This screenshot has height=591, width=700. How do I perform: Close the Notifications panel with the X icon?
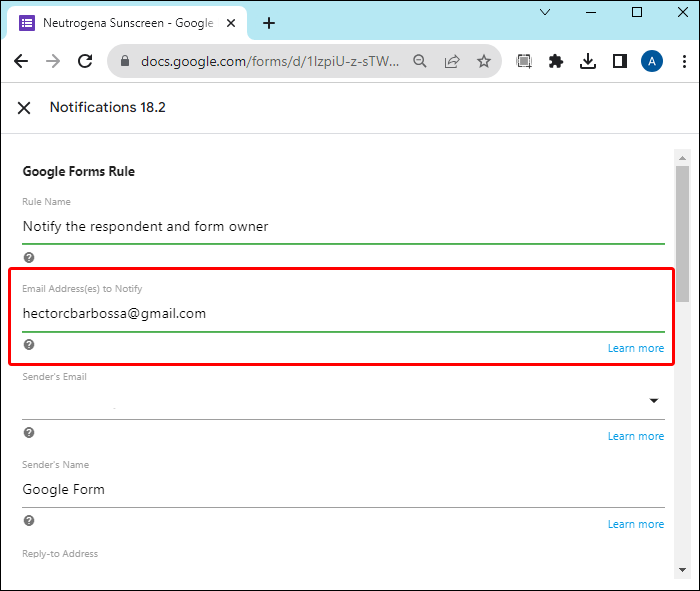click(24, 108)
